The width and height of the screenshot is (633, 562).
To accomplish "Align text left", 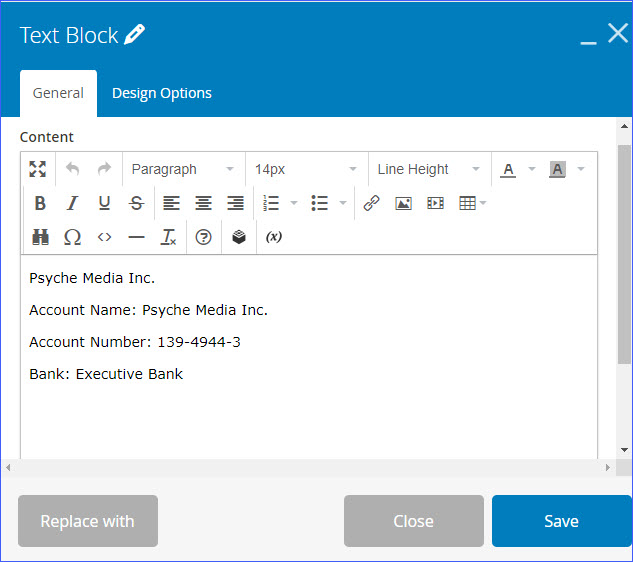I will coord(171,203).
